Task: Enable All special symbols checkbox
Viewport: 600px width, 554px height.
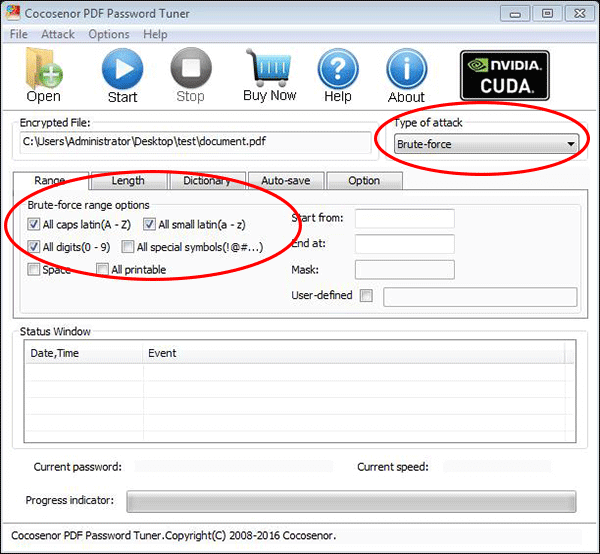Action: [128, 247]
